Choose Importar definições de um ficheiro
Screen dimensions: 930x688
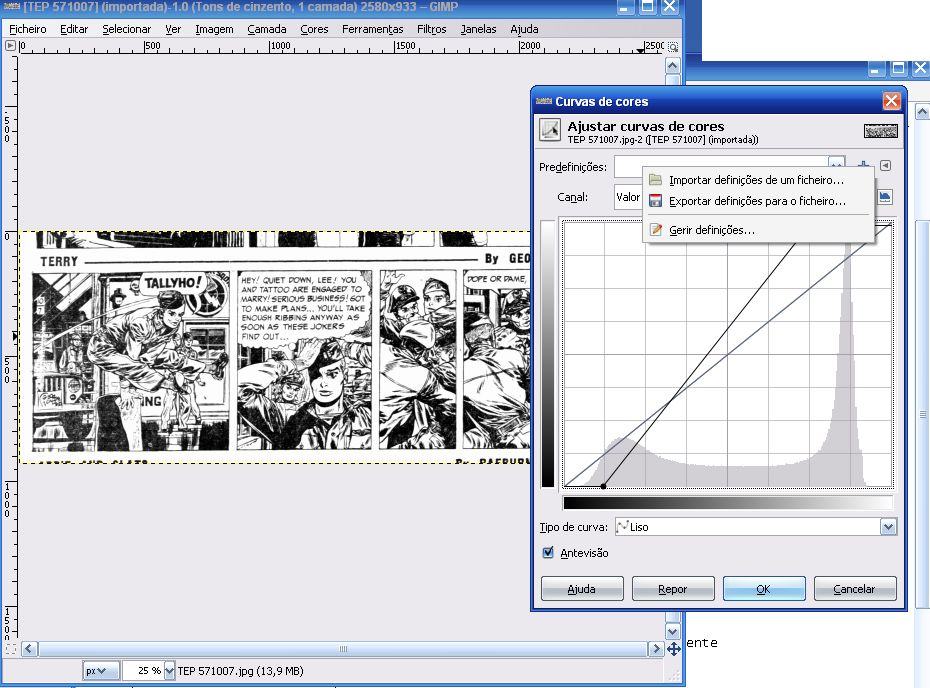pos(758,180)
